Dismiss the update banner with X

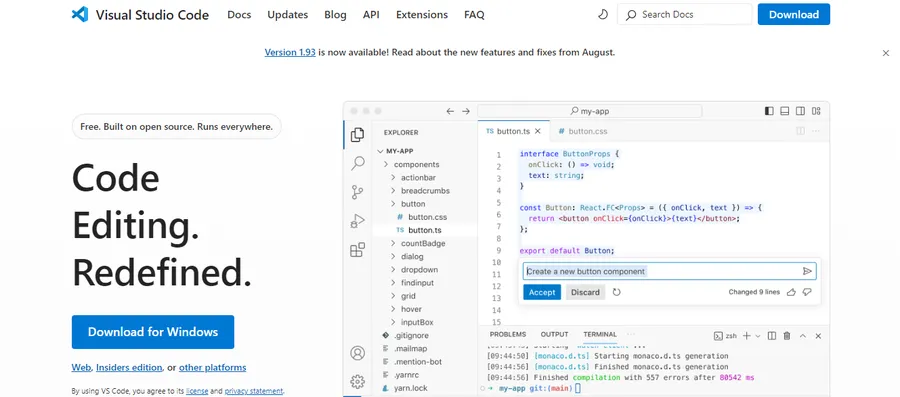click(885, 53)
